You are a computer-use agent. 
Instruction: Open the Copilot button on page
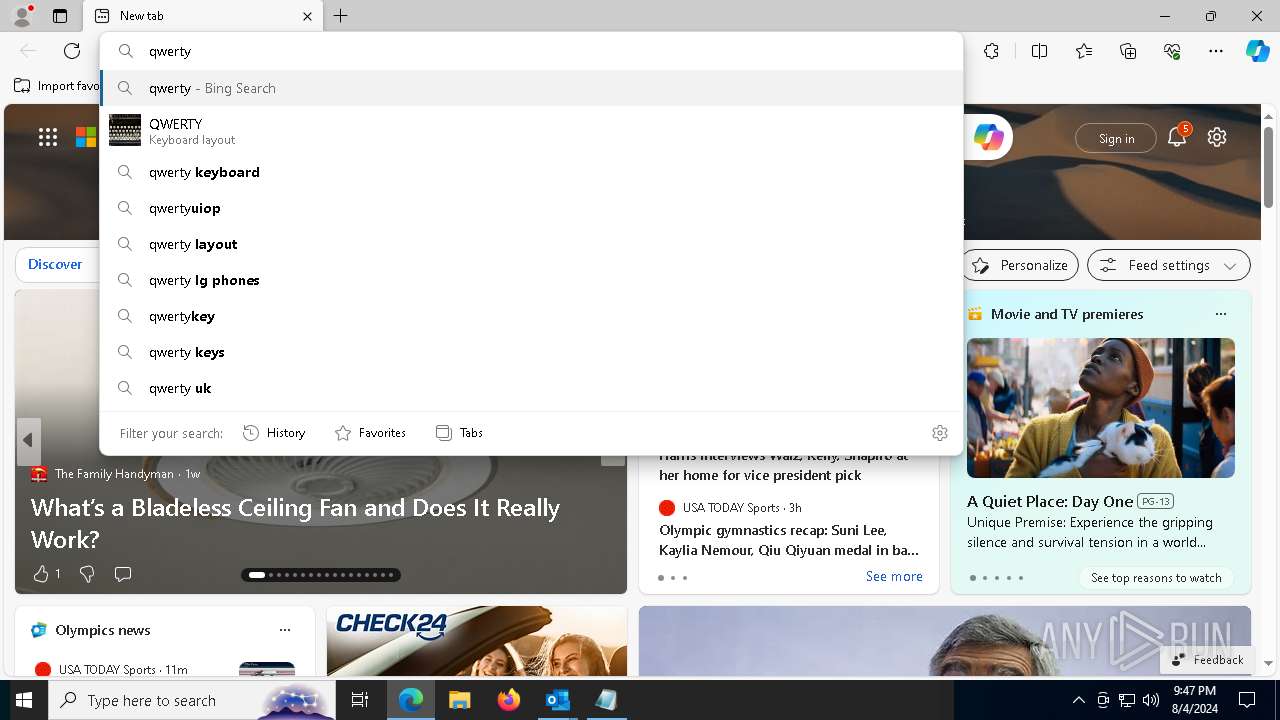point(989,138)
